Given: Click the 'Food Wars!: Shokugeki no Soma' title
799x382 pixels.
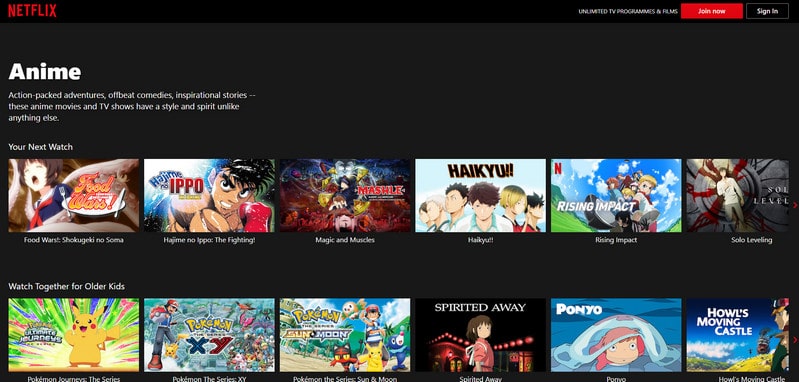Looking at the screenshot, I should point(73,240).
